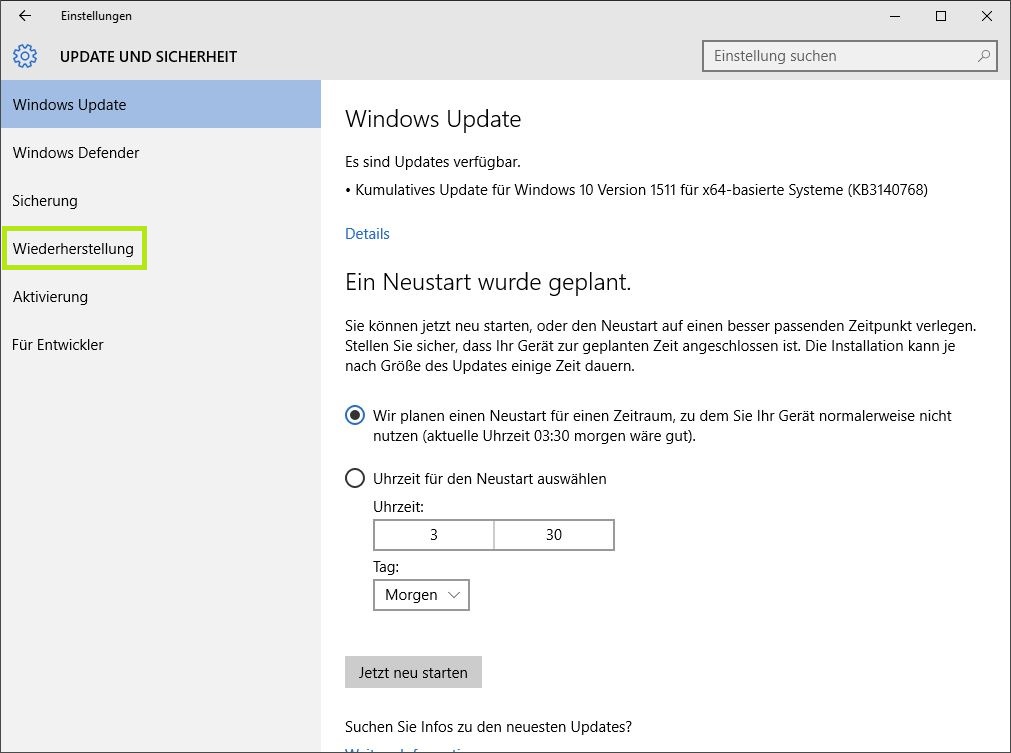
Task: Open the minute picker showing 30
Action: tap(554, 534)
